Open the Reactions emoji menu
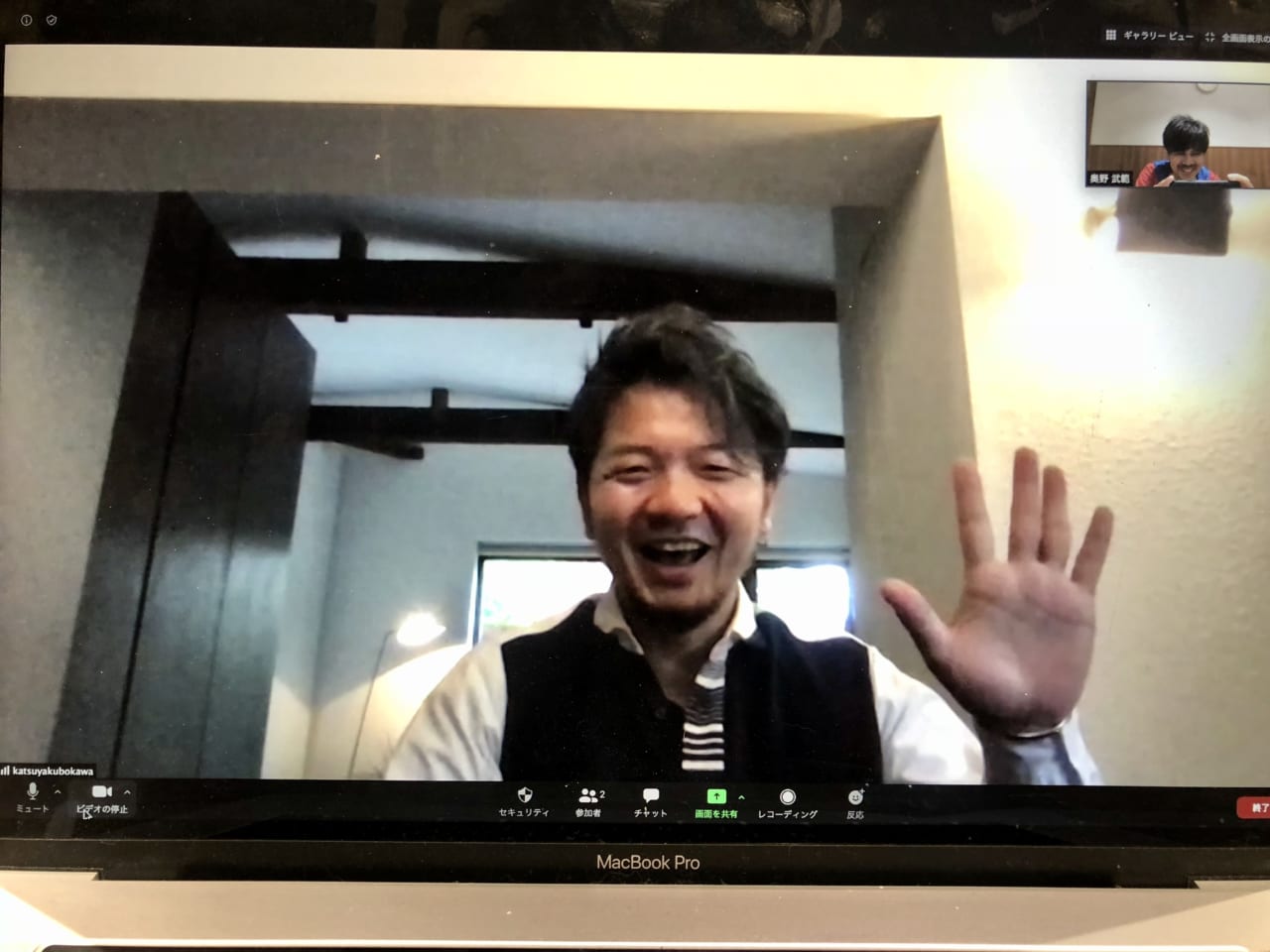The height and width of the screenshot is (952, 1270). 855,797
